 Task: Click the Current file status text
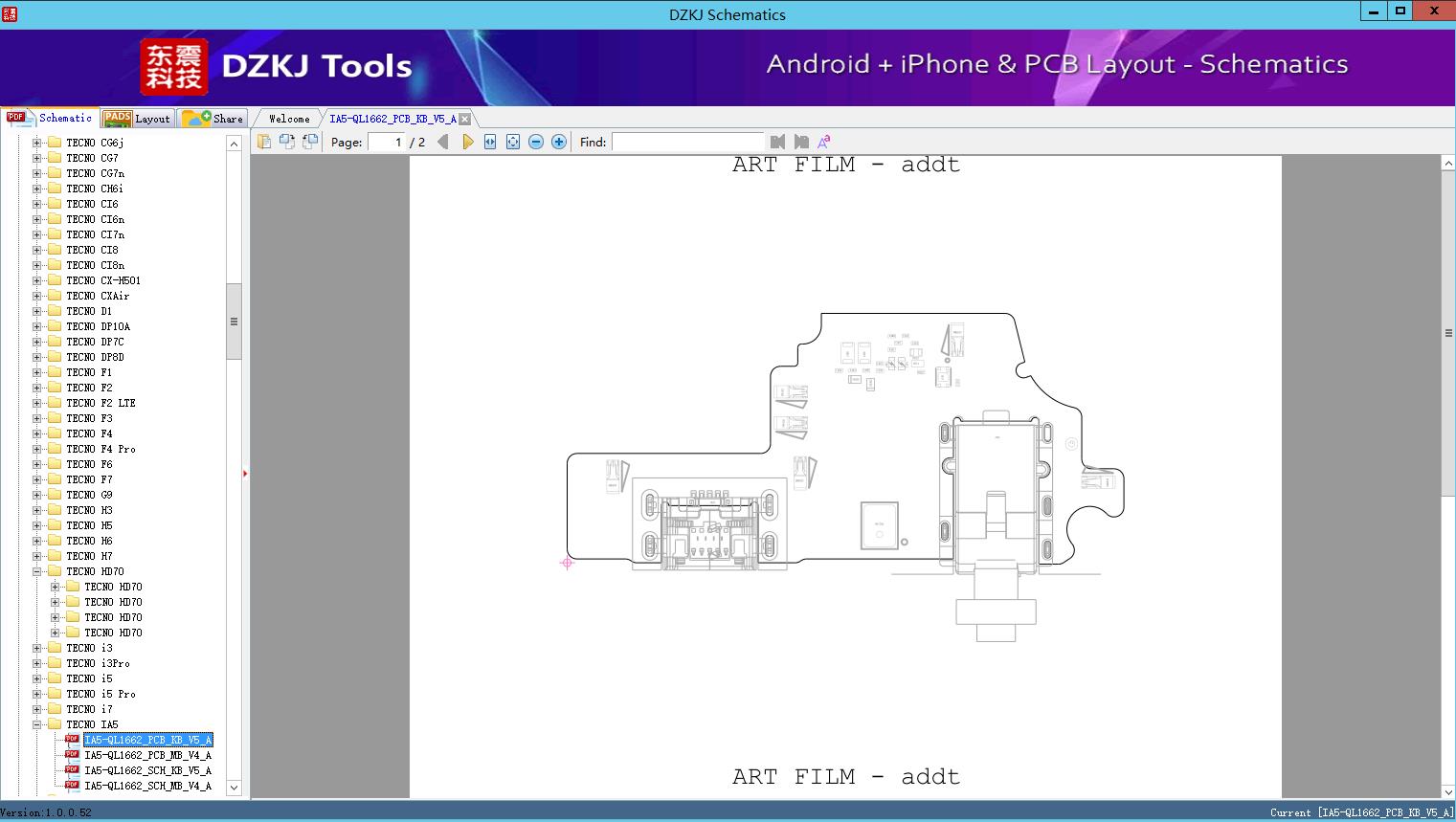point(1361,812)
